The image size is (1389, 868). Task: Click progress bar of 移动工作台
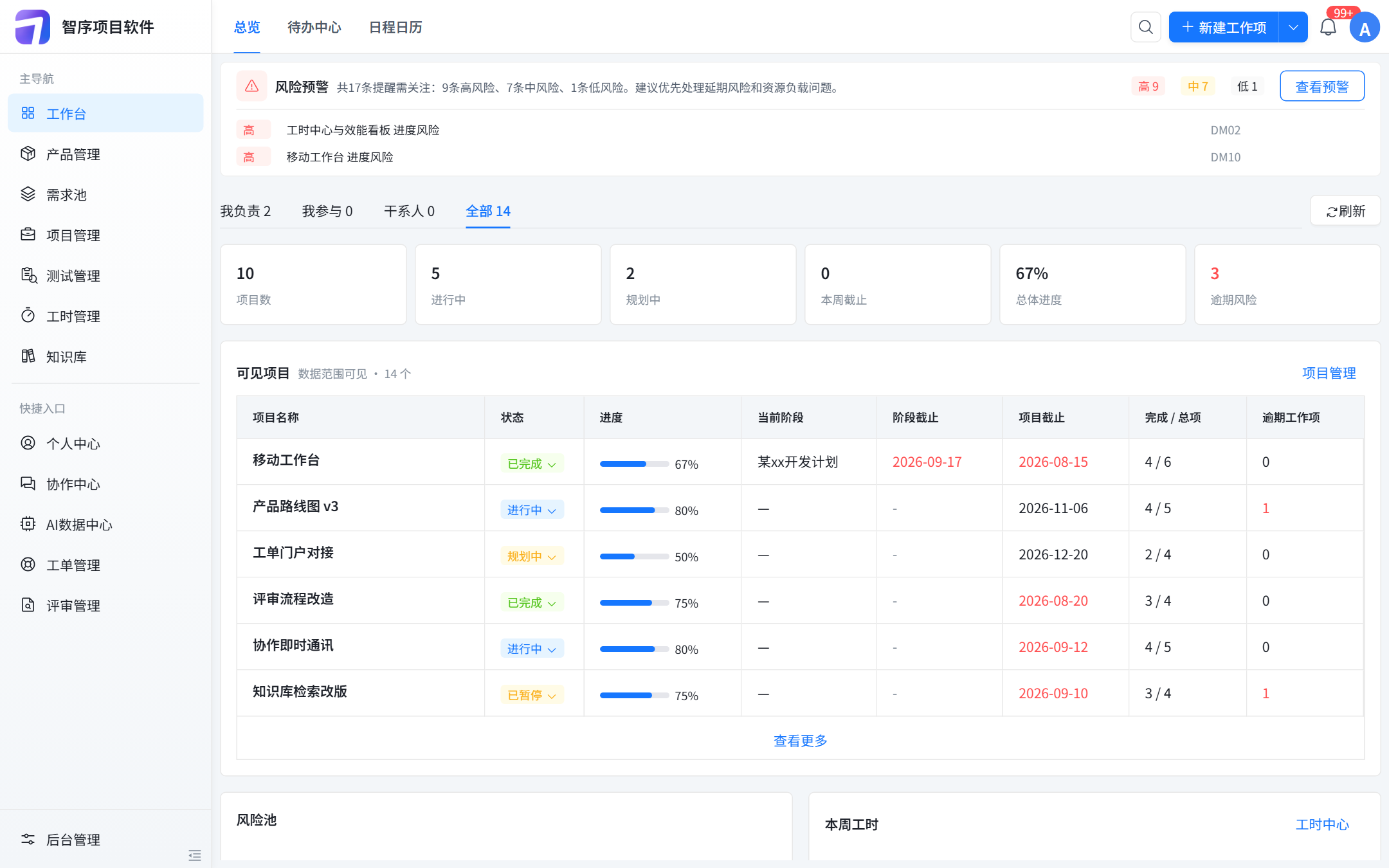[x=634, y=464]
